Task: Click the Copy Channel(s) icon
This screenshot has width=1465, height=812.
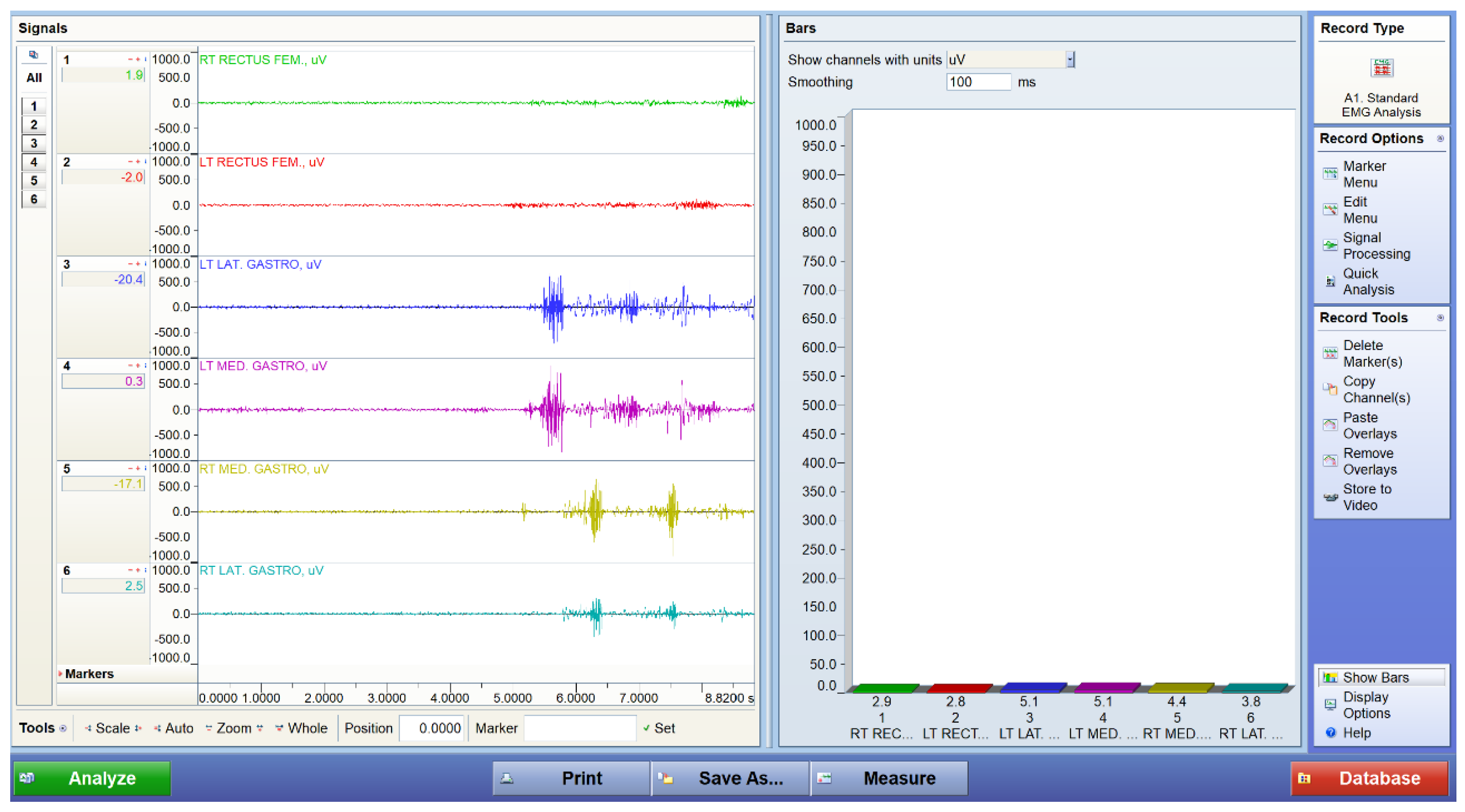Action: [x=1330, y=389]
